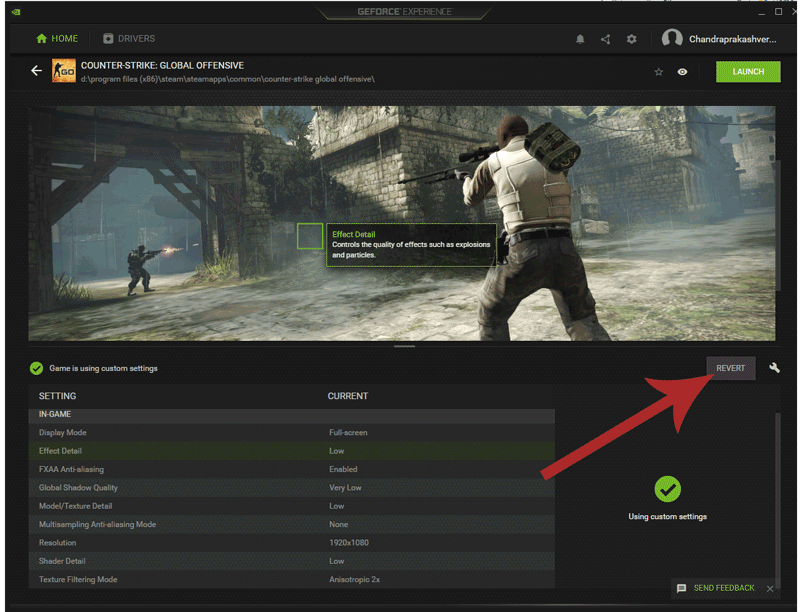
Task: Click the 1920x1080 value
Action: tap(349, 543)
